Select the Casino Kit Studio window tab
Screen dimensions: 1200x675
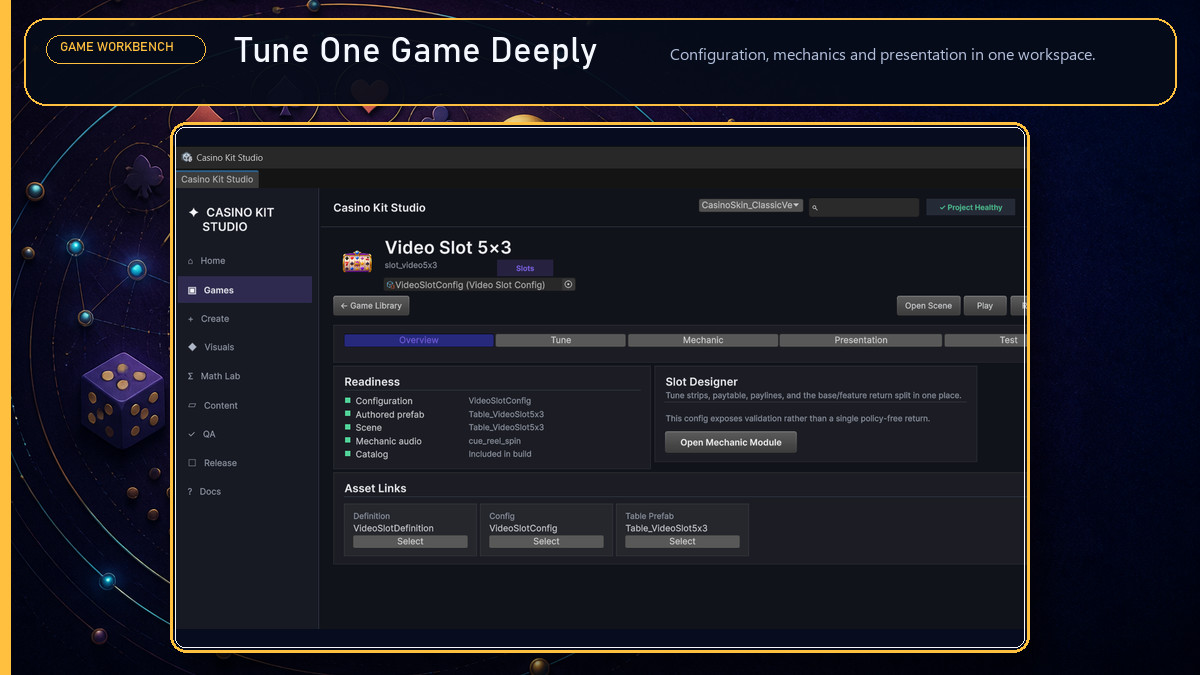[218, 179]
